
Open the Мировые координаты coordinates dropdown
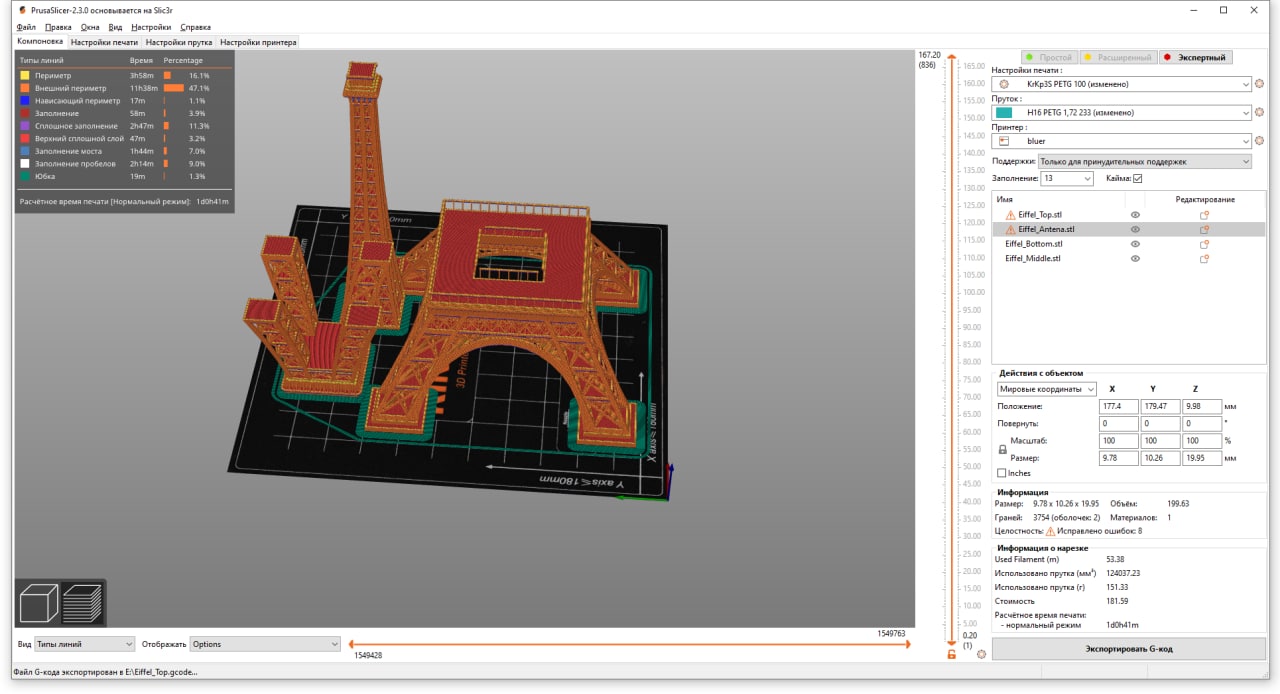coord(1047,389)
